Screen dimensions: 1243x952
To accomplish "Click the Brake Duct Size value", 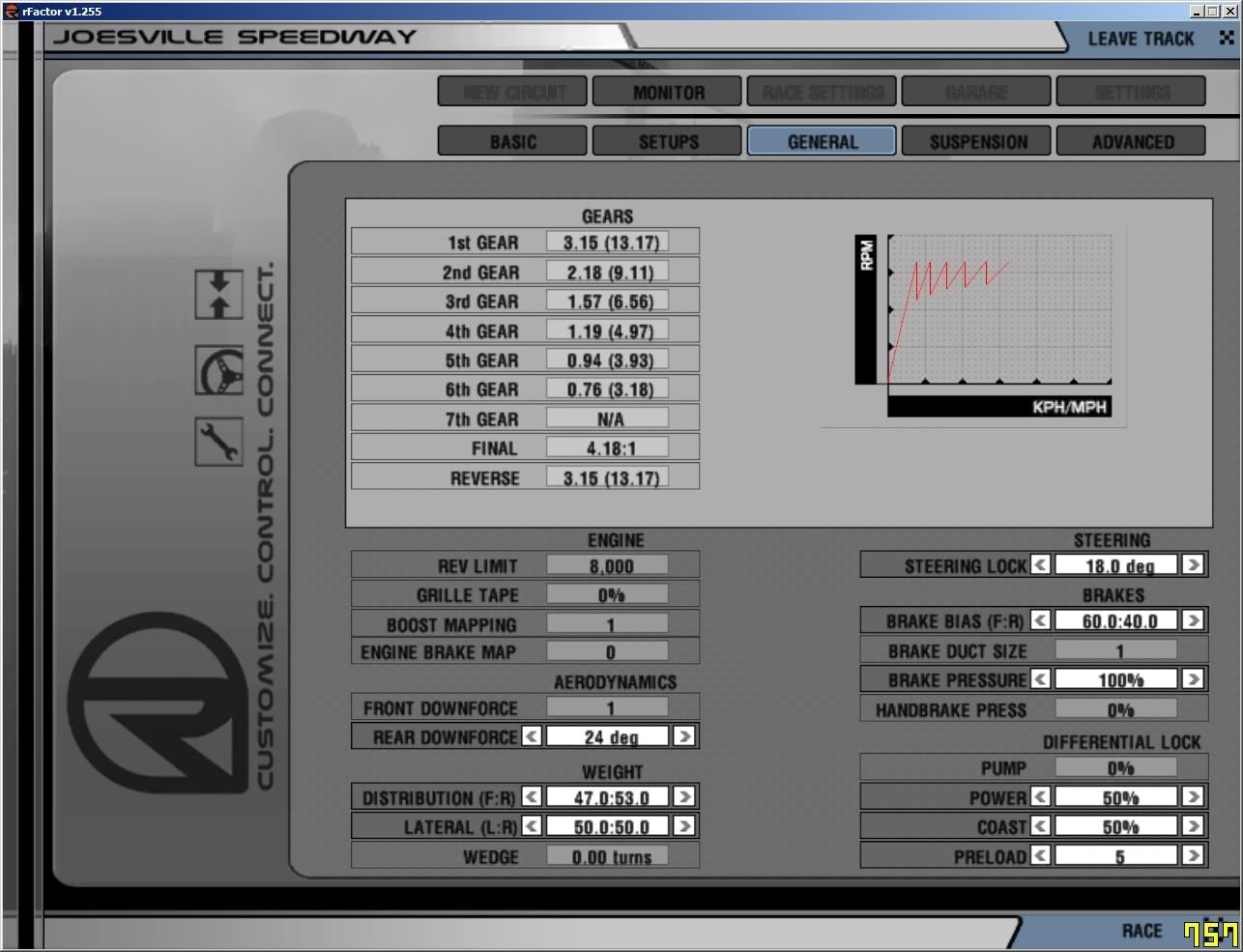I will pyautogui.click(x=1116, y=650).
